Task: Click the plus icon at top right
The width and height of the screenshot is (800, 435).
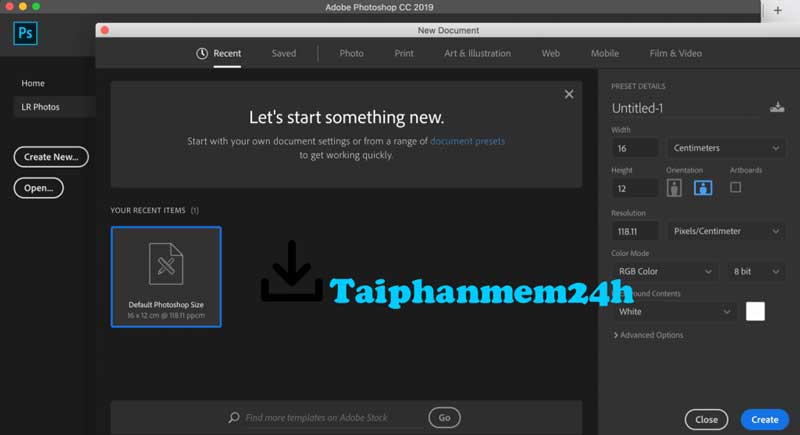Action: (777, 10)
